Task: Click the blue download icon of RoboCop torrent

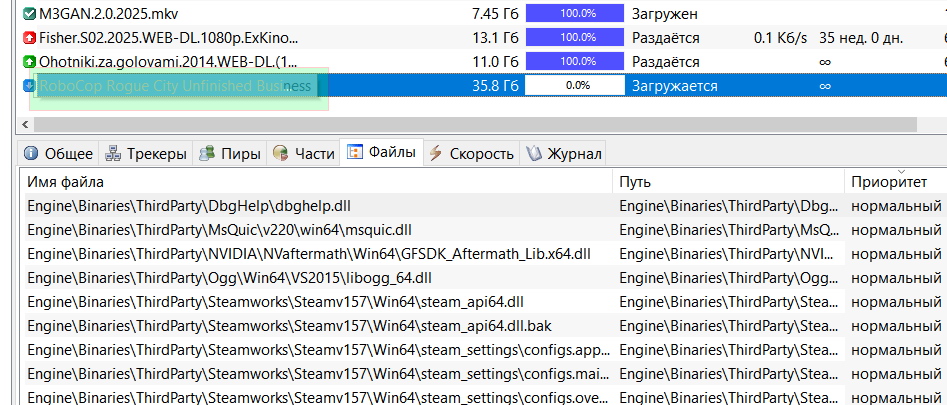Action: 28,86
